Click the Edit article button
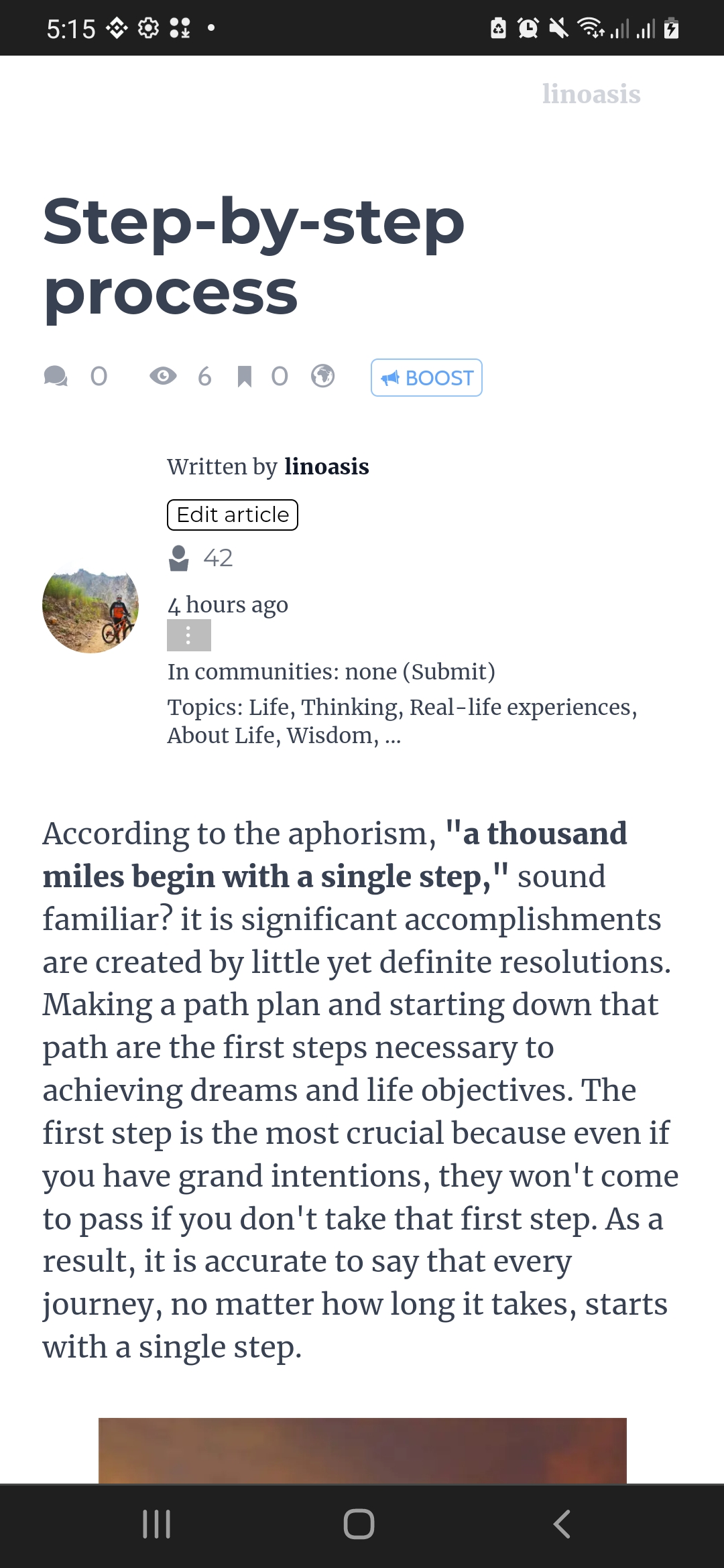 [x=233, y=515]
